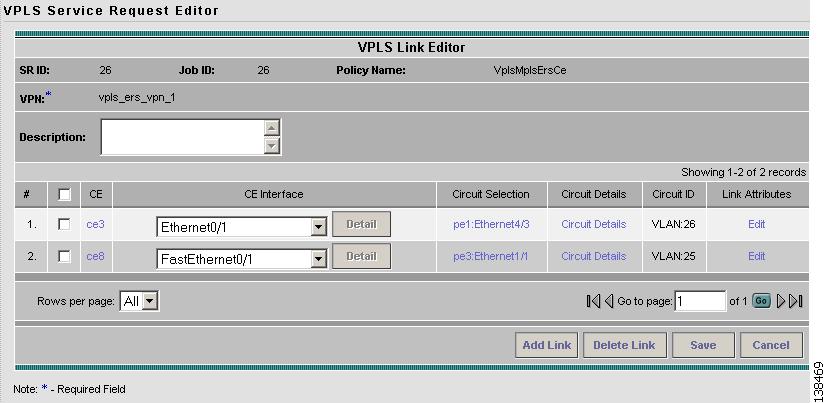Open the ce3 link
This screenshot has width=824, height=403.
pos(95,224)
